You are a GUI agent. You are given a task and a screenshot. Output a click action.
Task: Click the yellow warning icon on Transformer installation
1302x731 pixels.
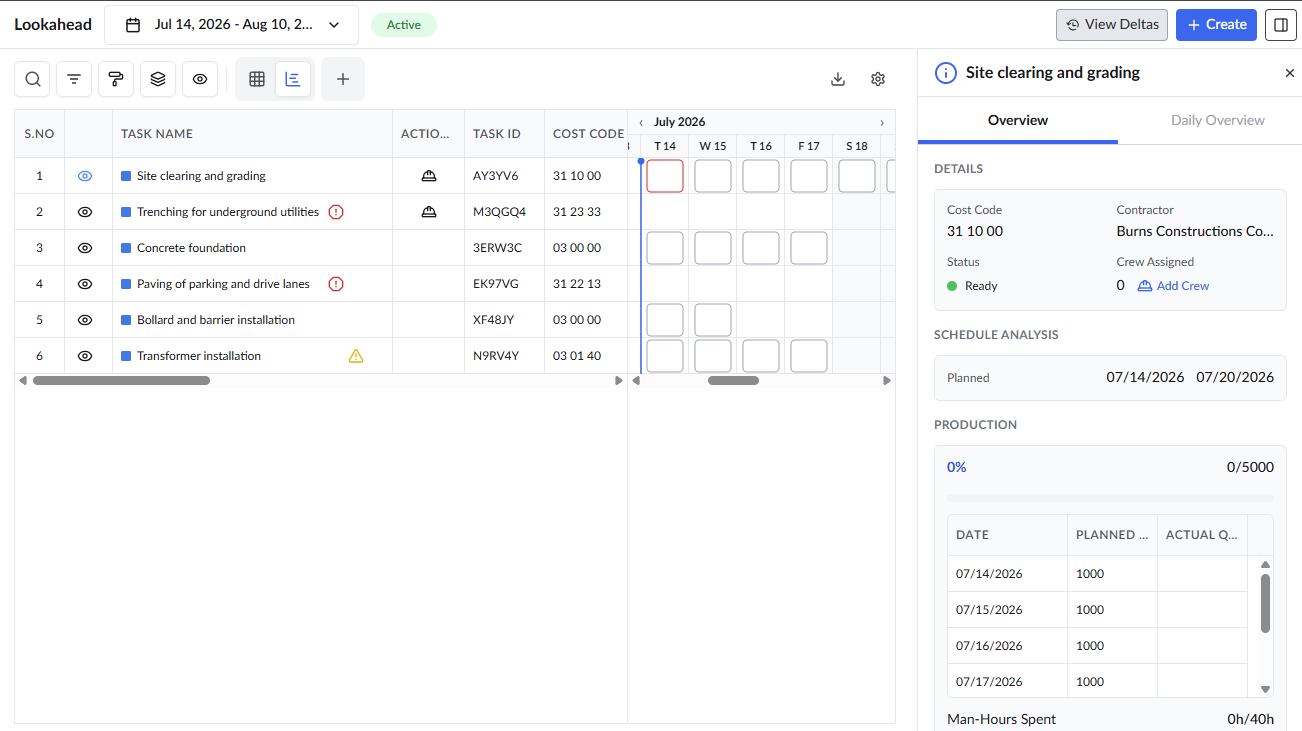[356, 356]
